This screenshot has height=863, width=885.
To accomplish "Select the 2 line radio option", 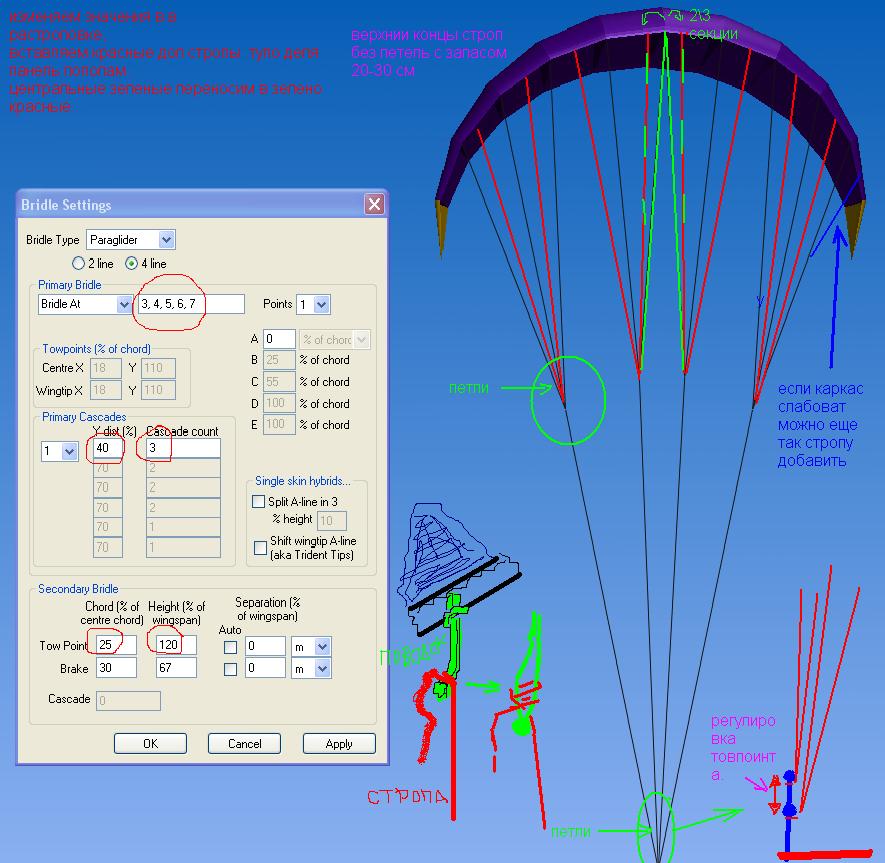I will [79, 264].
